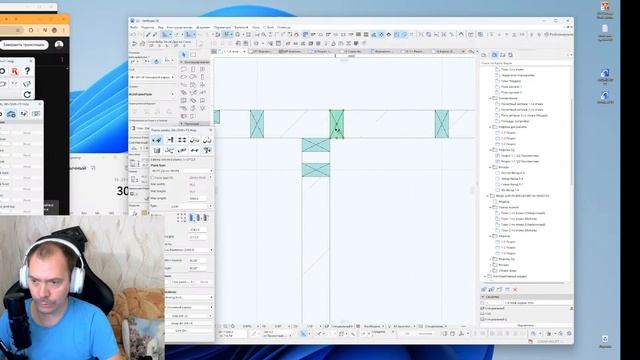Click the red R icon in the left palette
Screen dimensions: 640x360
point(15,71)
